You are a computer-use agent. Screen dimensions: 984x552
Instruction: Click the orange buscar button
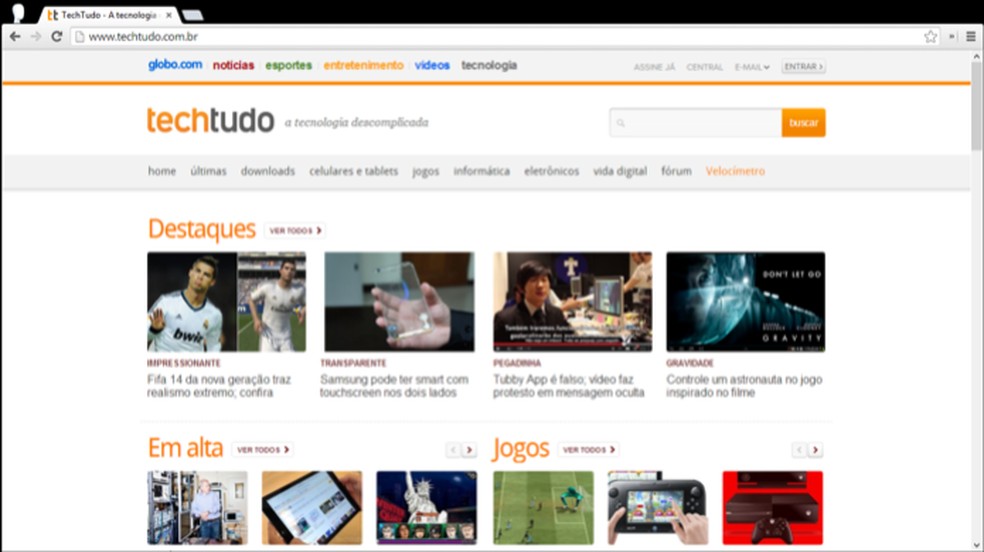coord(803,122)
